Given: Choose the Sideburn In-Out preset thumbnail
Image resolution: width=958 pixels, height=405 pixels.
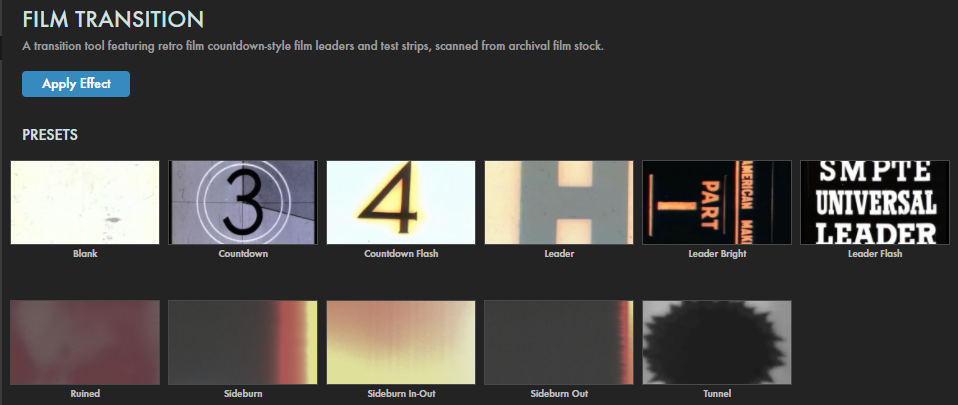Looking at the screenshot, I should tap(401, 342).
